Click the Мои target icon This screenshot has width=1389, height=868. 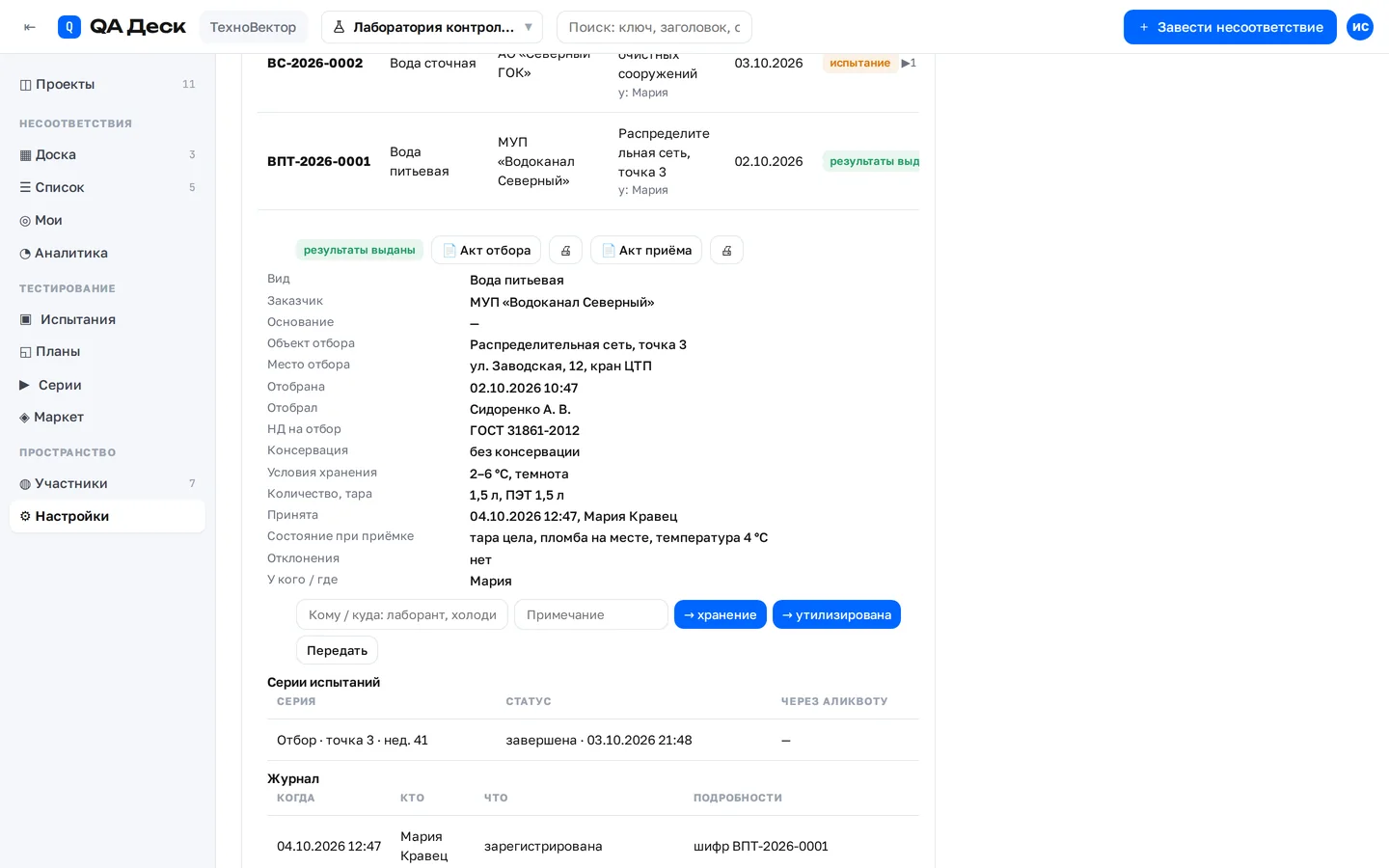point(26,221)
